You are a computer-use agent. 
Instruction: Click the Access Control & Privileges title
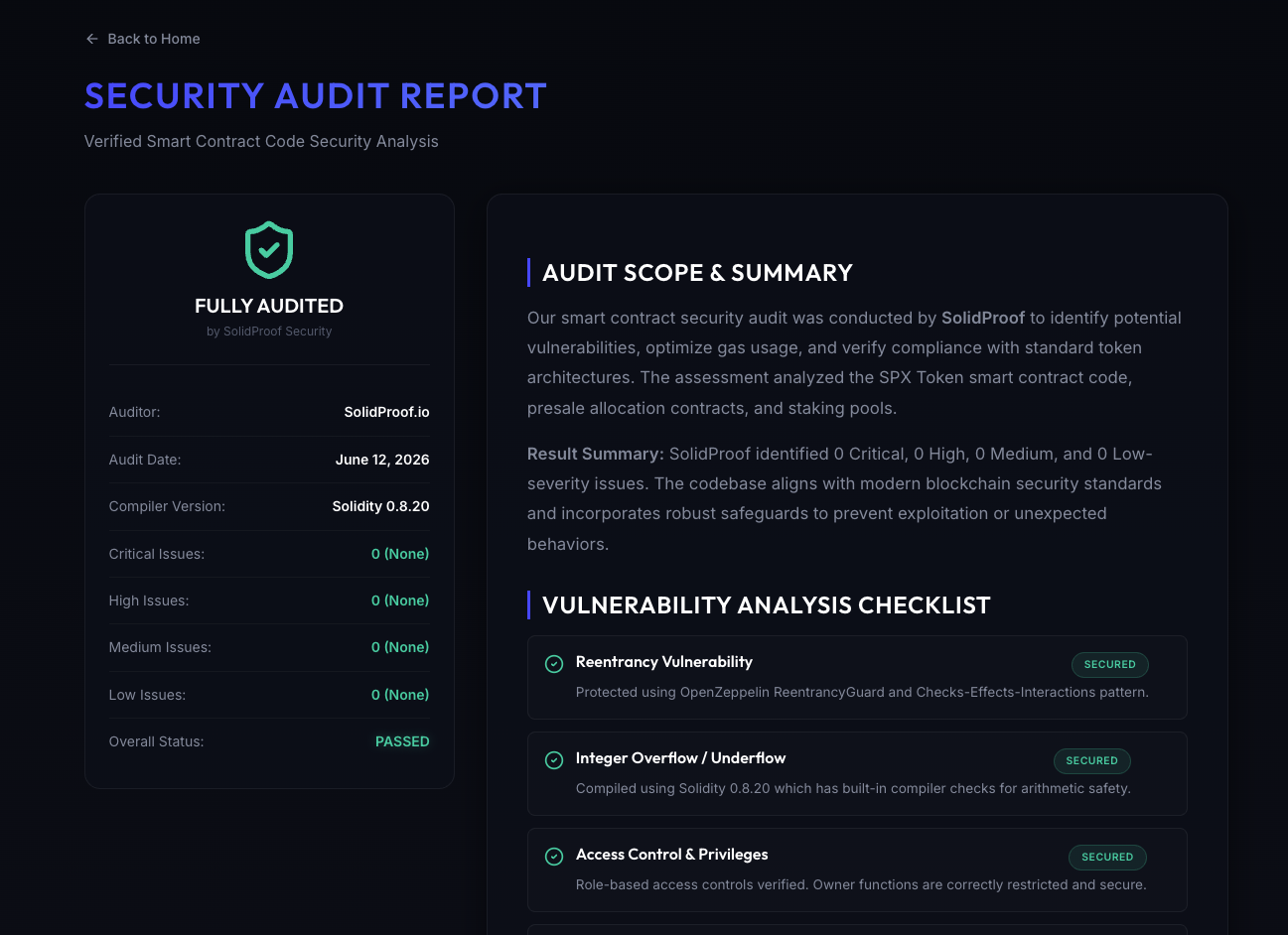point(672,855)
